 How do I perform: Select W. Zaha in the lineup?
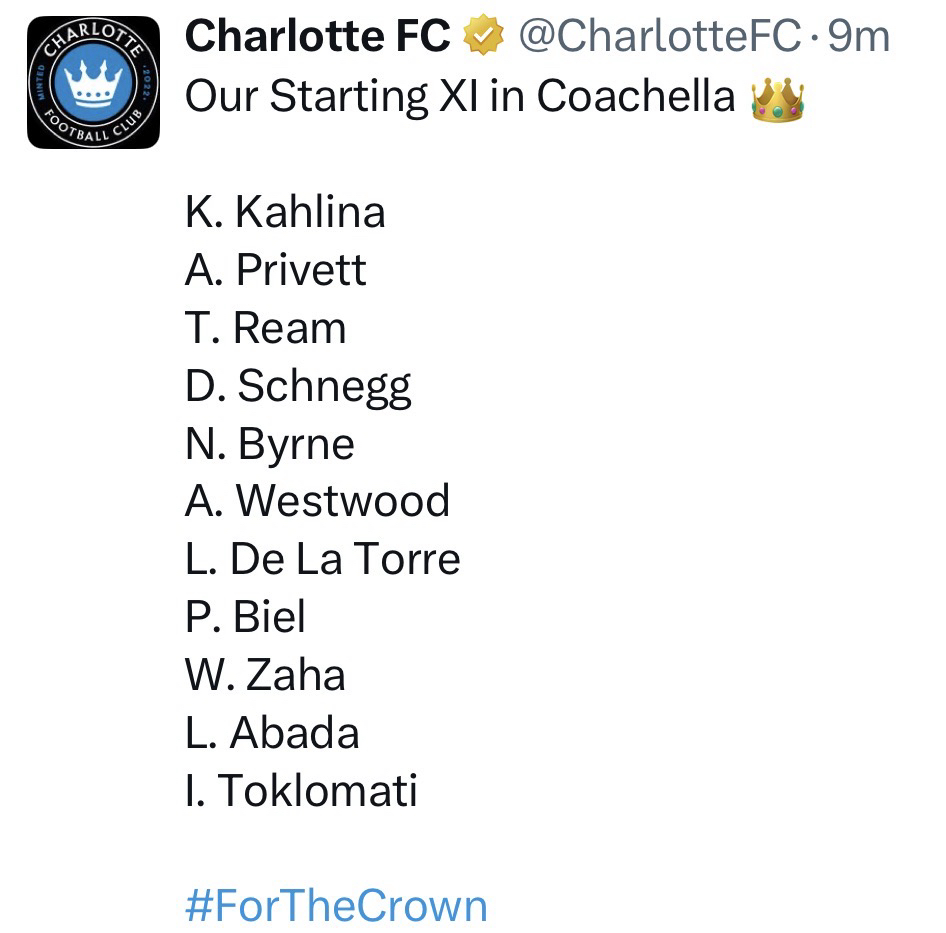265,675
